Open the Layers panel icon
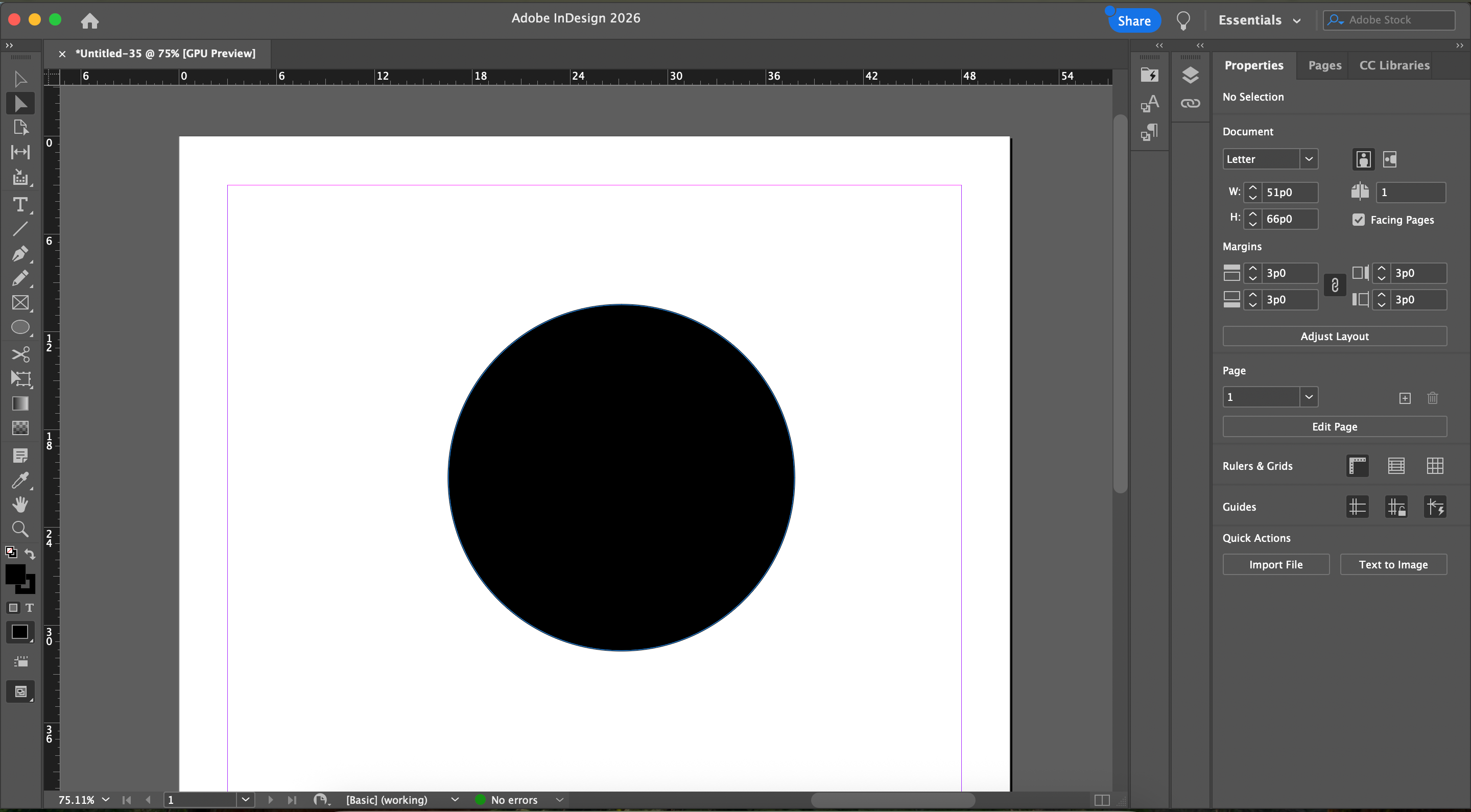The width and height of the screenshot is (1471, 812). tap(1190, 75)
